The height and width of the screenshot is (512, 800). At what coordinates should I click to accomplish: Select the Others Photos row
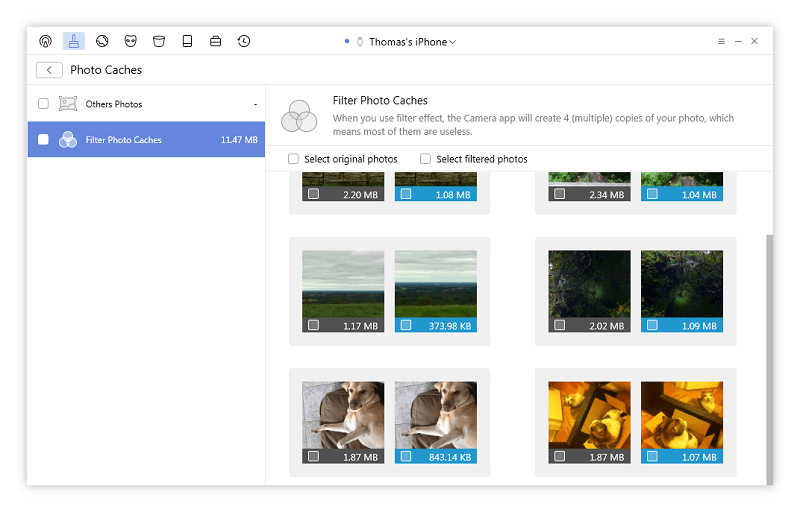146,104
